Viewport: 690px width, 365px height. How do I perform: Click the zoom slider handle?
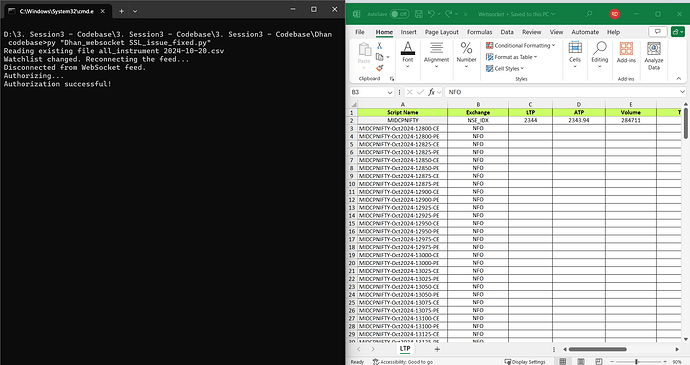click(636, 361)
